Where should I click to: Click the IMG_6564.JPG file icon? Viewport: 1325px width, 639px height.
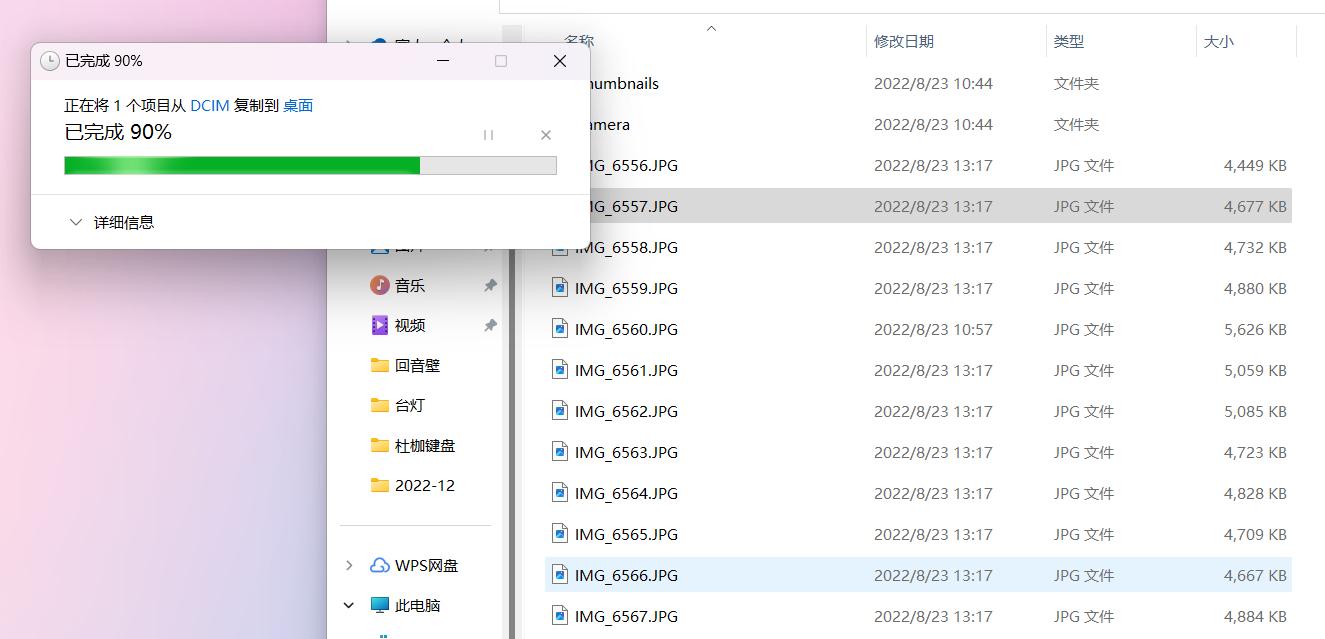[560, 493]
